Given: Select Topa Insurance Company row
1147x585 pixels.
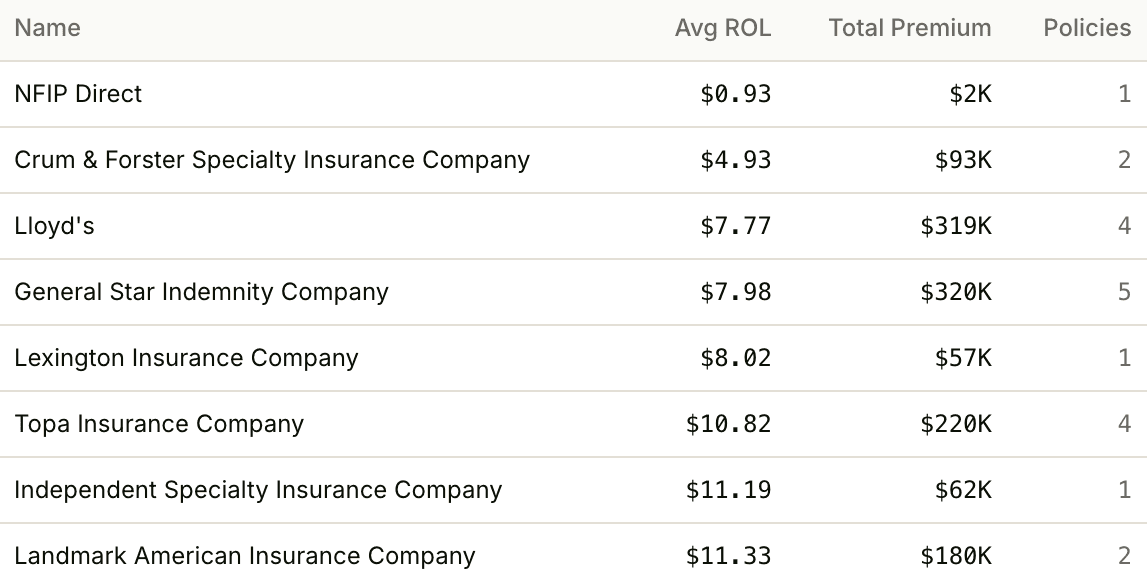Looking at the screenshot, I should (x=574, y=424).
